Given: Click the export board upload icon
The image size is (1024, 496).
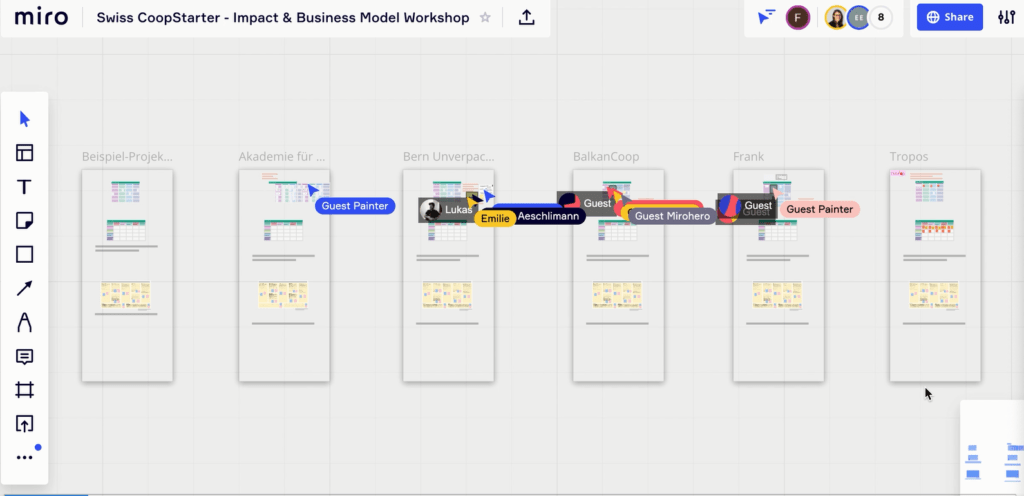Looking at the screenshot, I should pyautogui.click(x=527, y=18).
